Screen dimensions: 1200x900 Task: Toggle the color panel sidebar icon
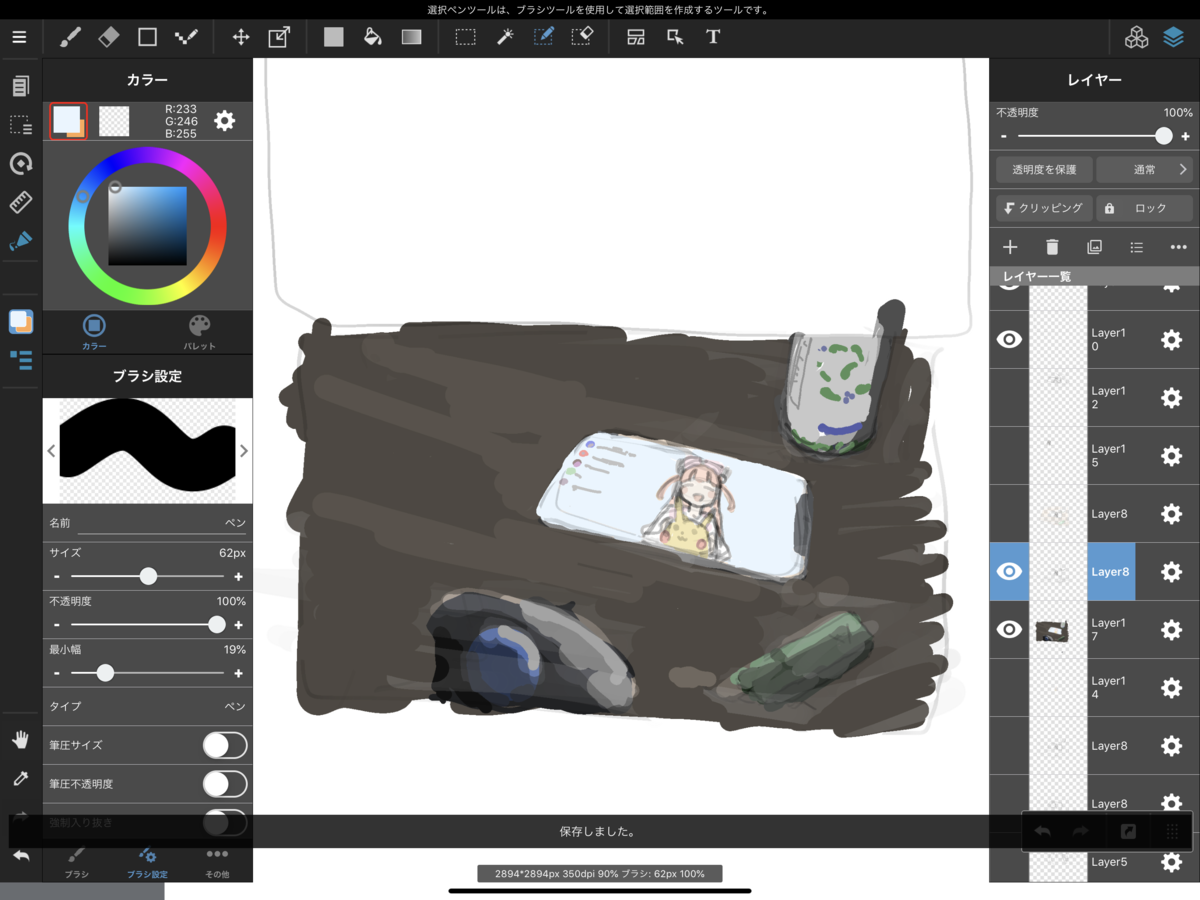(x=21, y=321)
